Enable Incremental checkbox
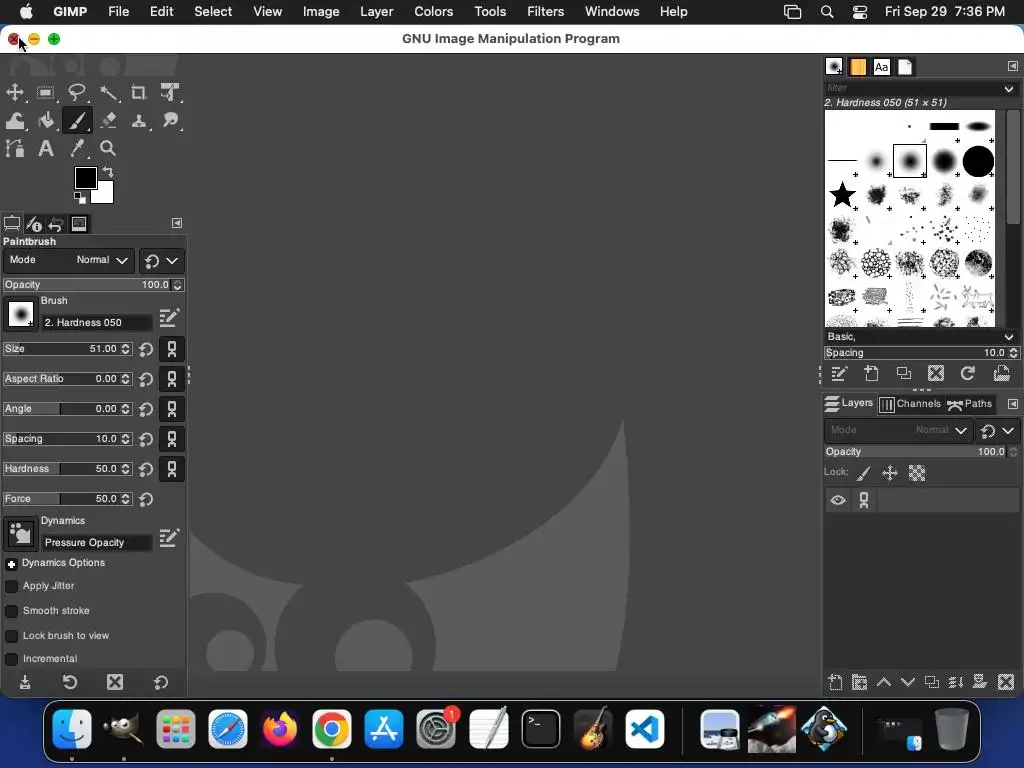1024x768 pixels. point(12,659)
